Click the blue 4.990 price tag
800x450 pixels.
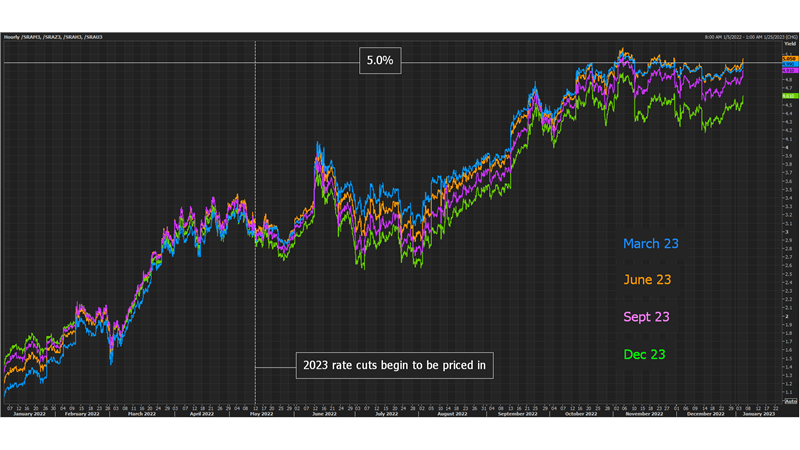tap(789, 65)
